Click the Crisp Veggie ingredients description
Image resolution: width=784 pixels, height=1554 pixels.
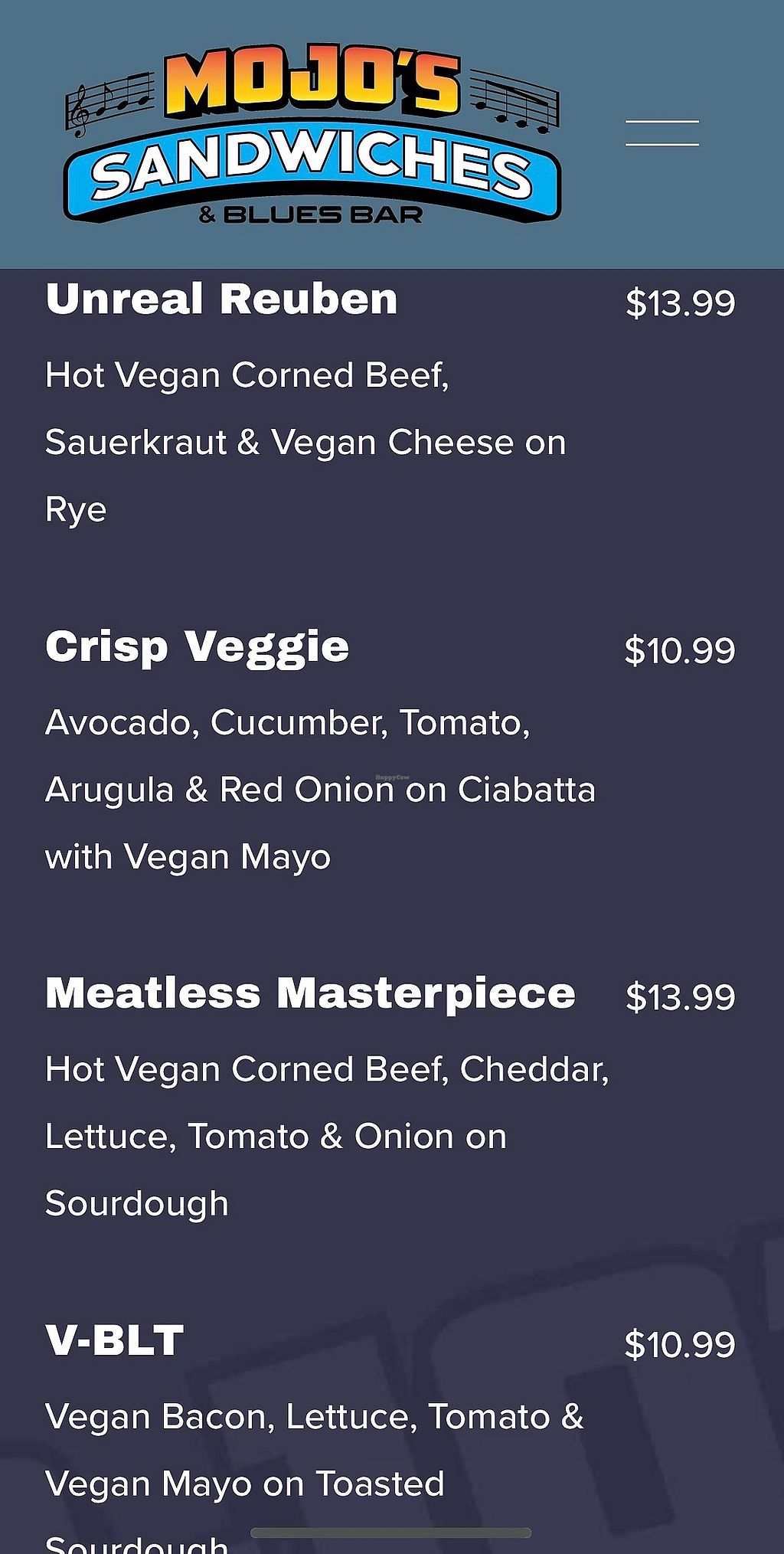pos(319,790)
